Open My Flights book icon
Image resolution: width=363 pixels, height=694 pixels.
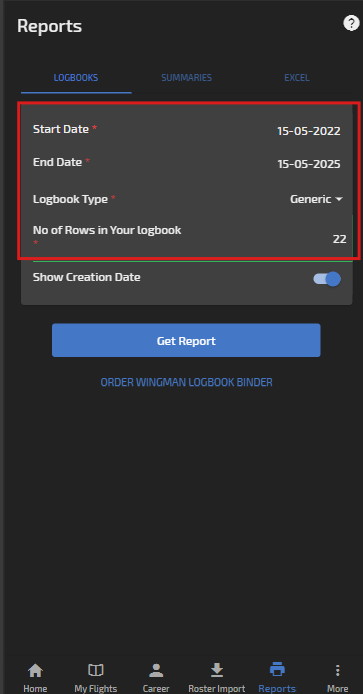click(x=96, y=670)
